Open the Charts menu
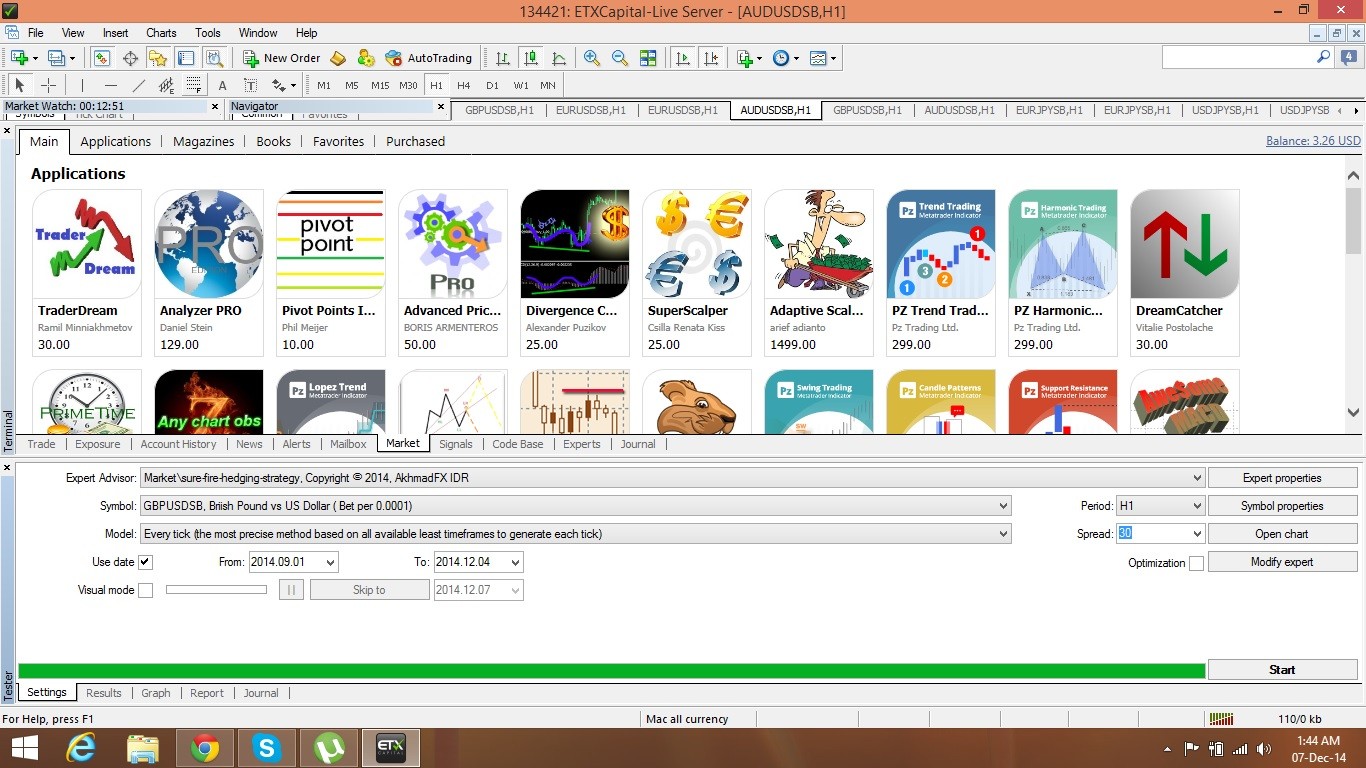Viewport: 1366px width, 768px height. pos(161,33)
